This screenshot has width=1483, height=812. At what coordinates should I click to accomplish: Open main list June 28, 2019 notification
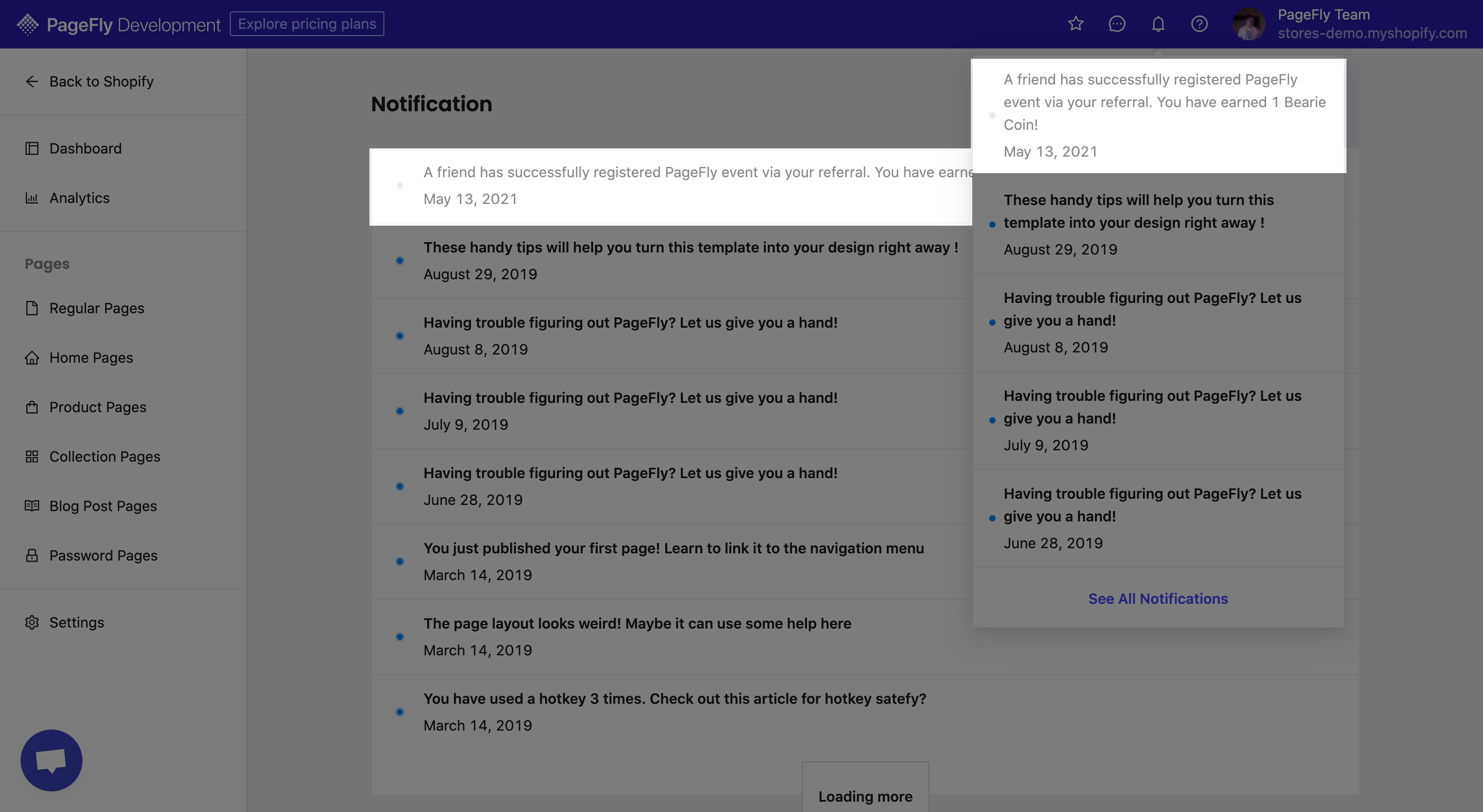[671, 486]
